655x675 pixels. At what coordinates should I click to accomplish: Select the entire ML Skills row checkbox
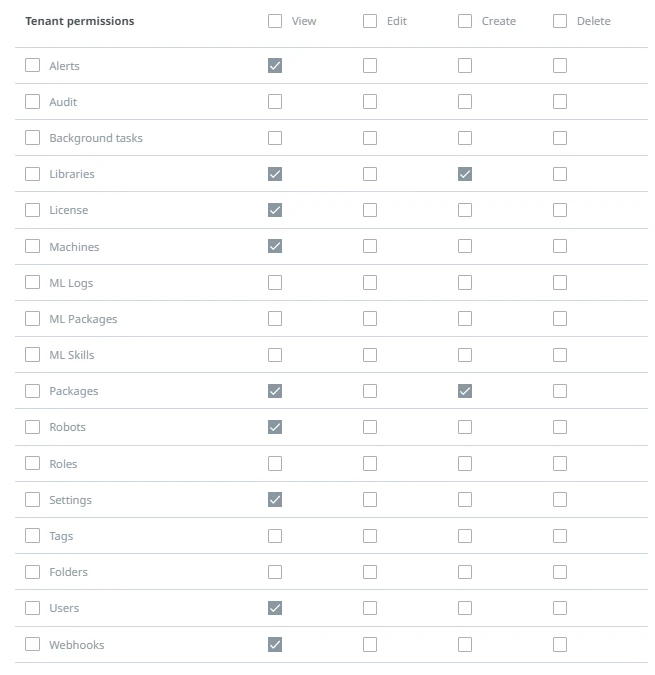pos(32,355)
